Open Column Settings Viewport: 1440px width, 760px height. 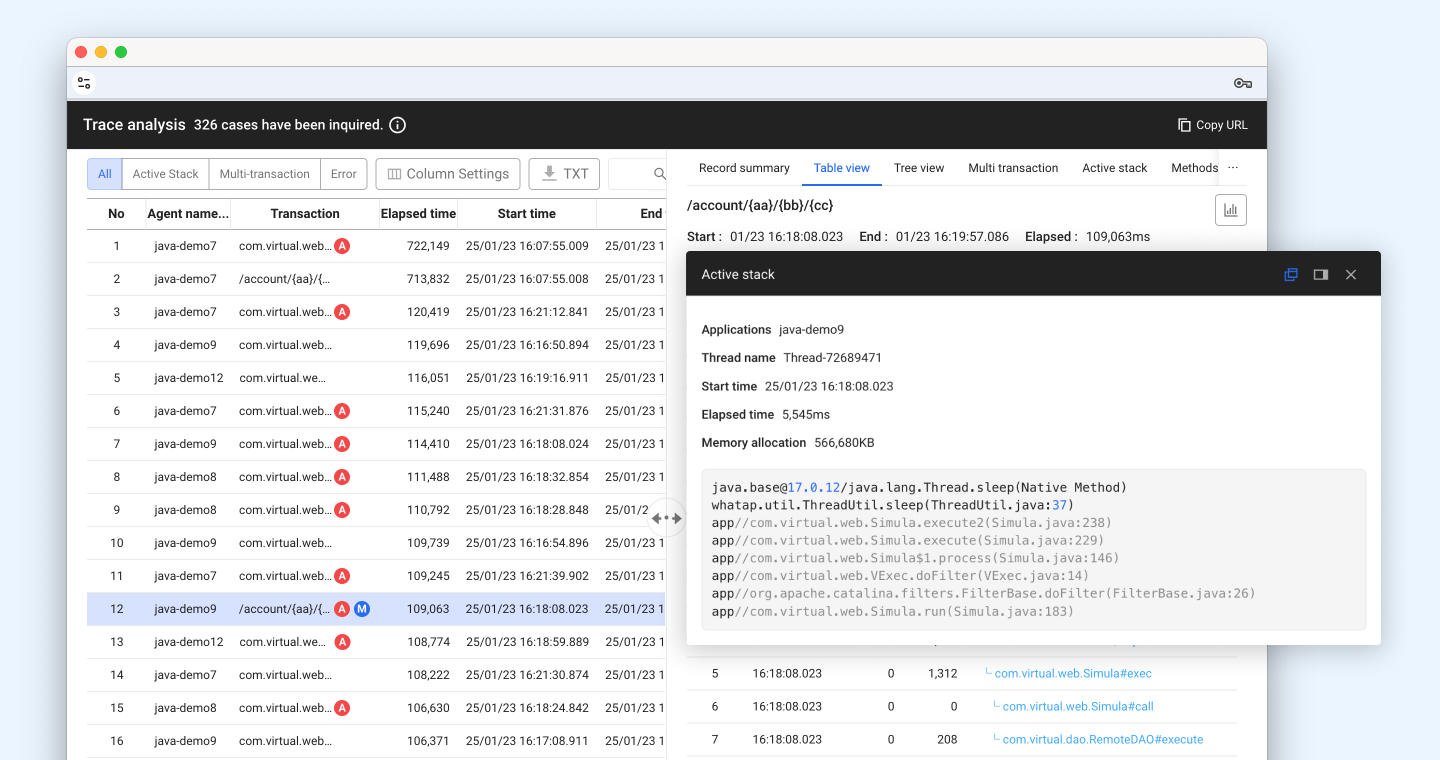coord(447,173)
